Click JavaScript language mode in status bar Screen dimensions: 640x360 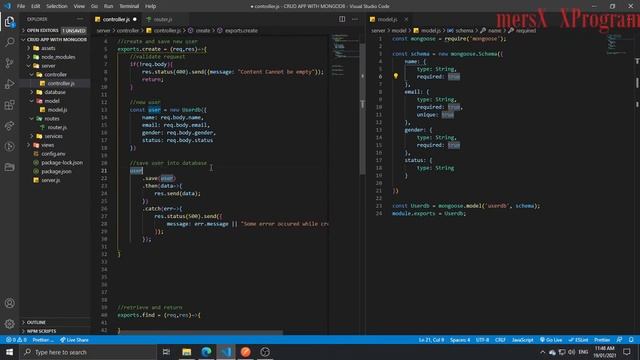coord(522,340)
